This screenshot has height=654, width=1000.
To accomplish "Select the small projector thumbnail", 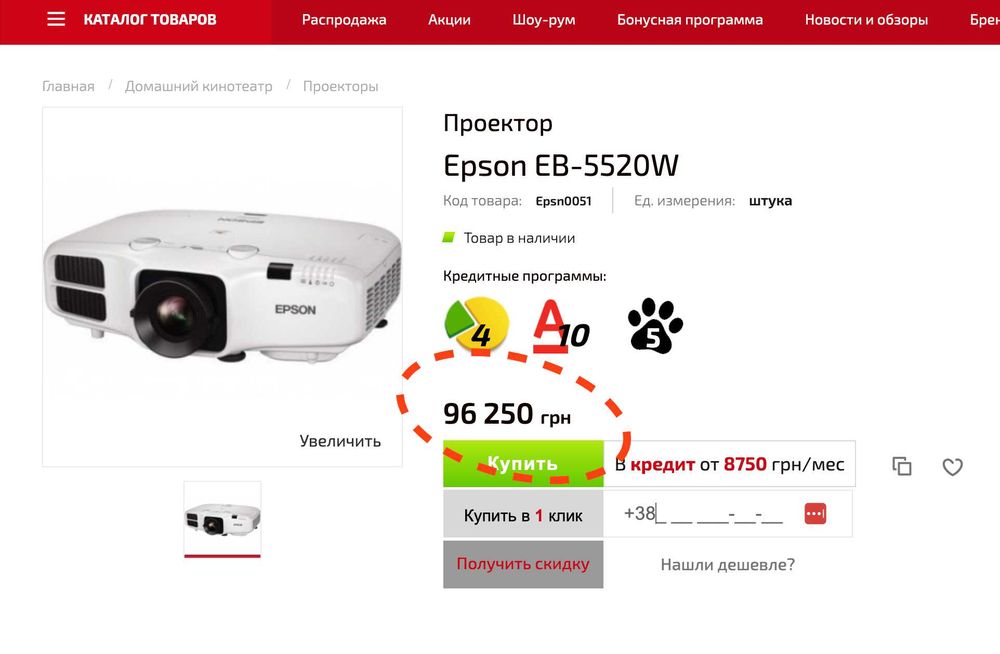I will tap(222, 519).
